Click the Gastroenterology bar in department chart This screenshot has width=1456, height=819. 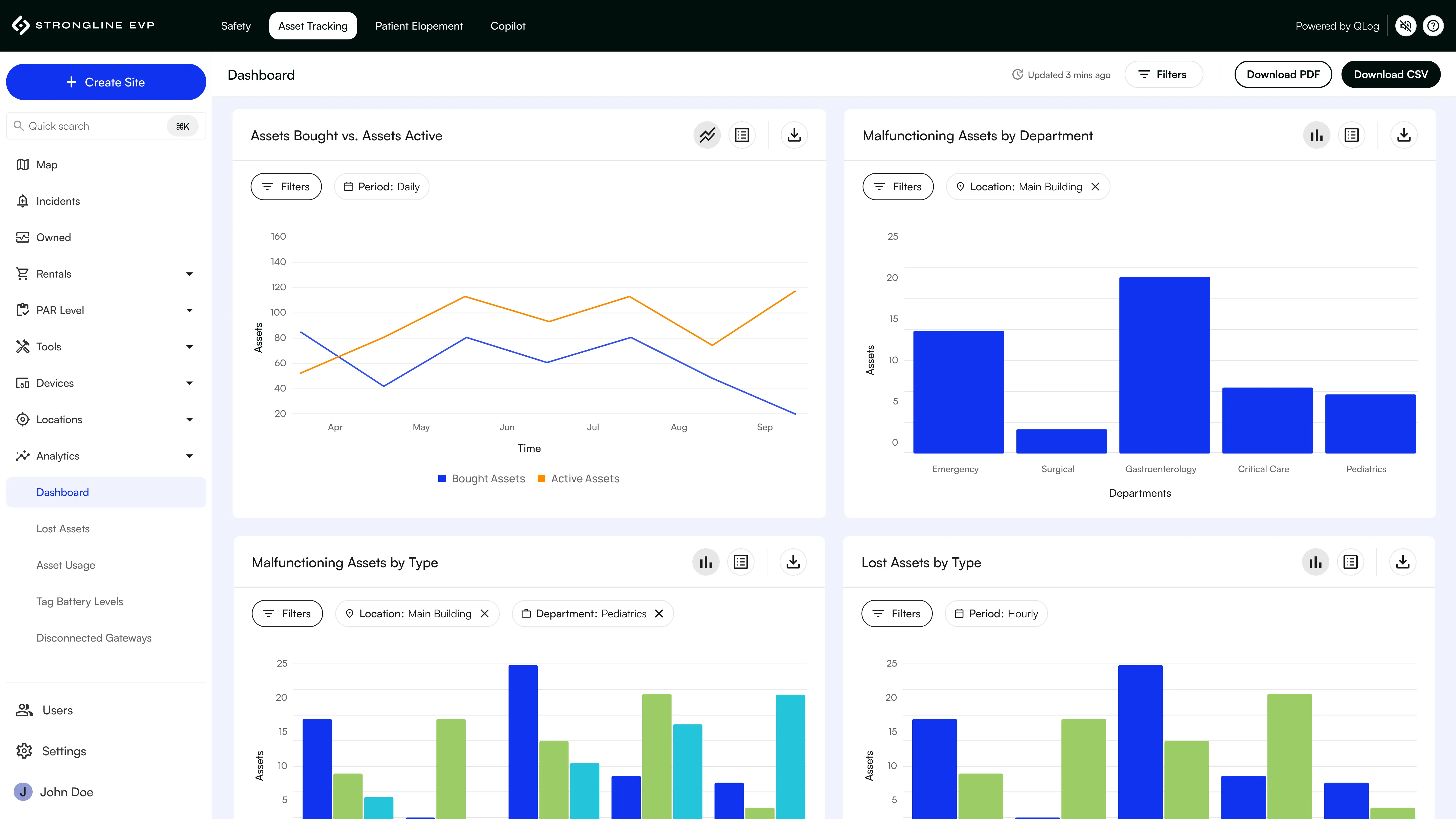point(1164,365)
